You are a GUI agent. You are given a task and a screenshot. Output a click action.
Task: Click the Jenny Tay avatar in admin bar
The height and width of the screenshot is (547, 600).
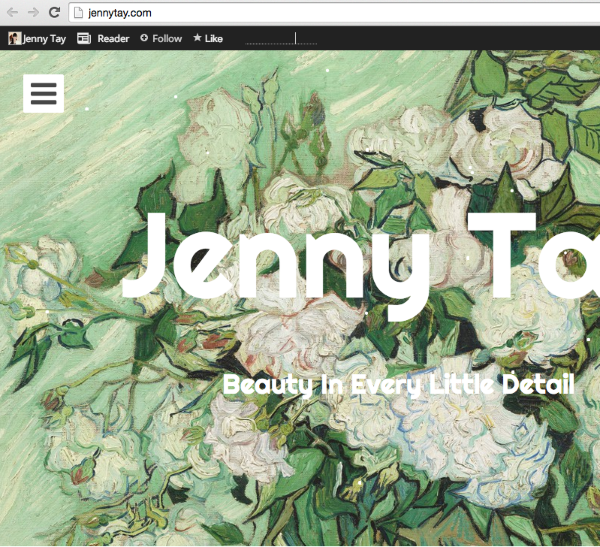(x=14, y=38)
